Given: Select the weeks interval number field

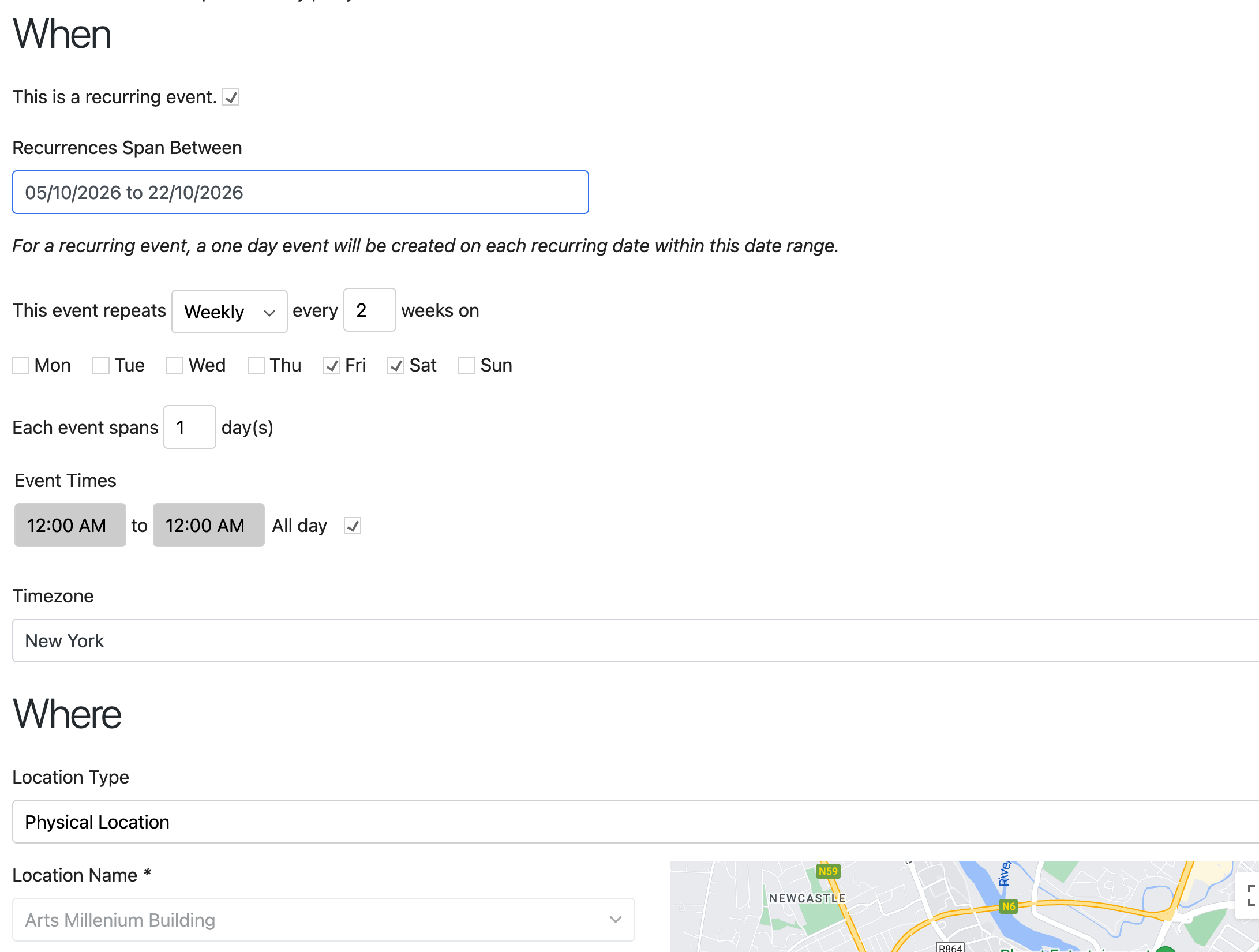Looking at the screenshot, I should click(369, 310).
